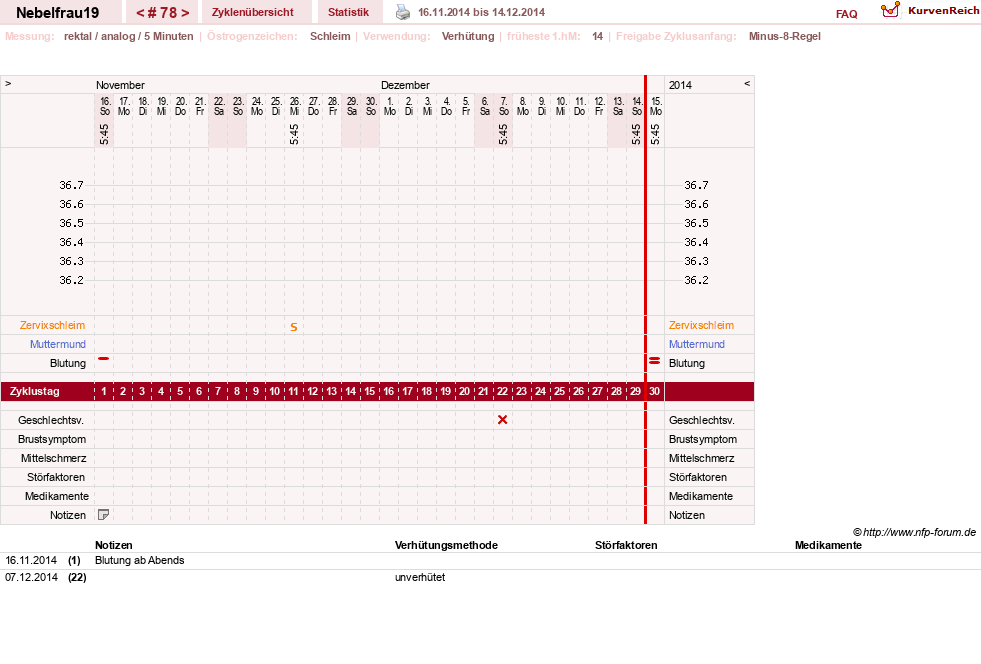Click the 'Verhütung' usage value
Screen dimensions: 981x664
click(x=468, y=36)
